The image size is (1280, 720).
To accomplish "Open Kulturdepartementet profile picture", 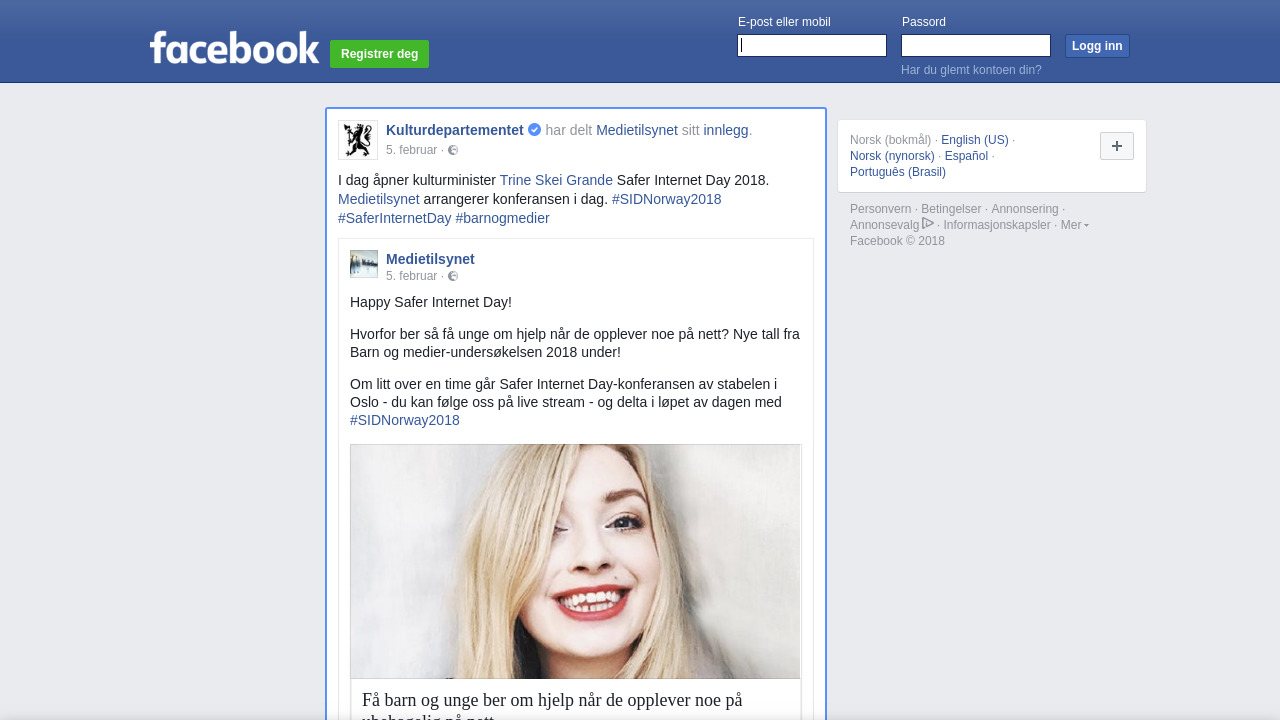I will [358, 140].
